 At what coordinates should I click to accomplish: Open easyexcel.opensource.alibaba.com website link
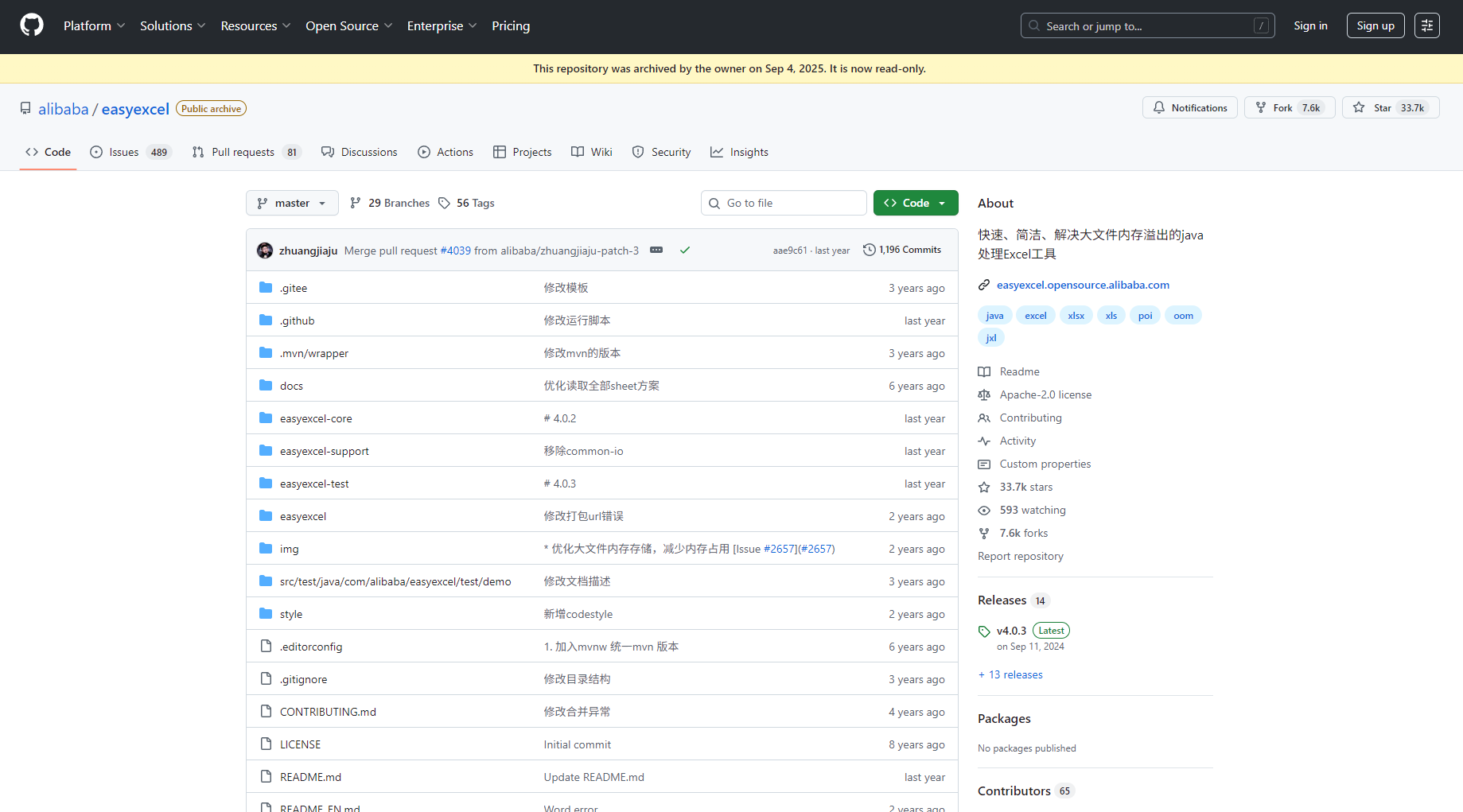pos(1082,285)
